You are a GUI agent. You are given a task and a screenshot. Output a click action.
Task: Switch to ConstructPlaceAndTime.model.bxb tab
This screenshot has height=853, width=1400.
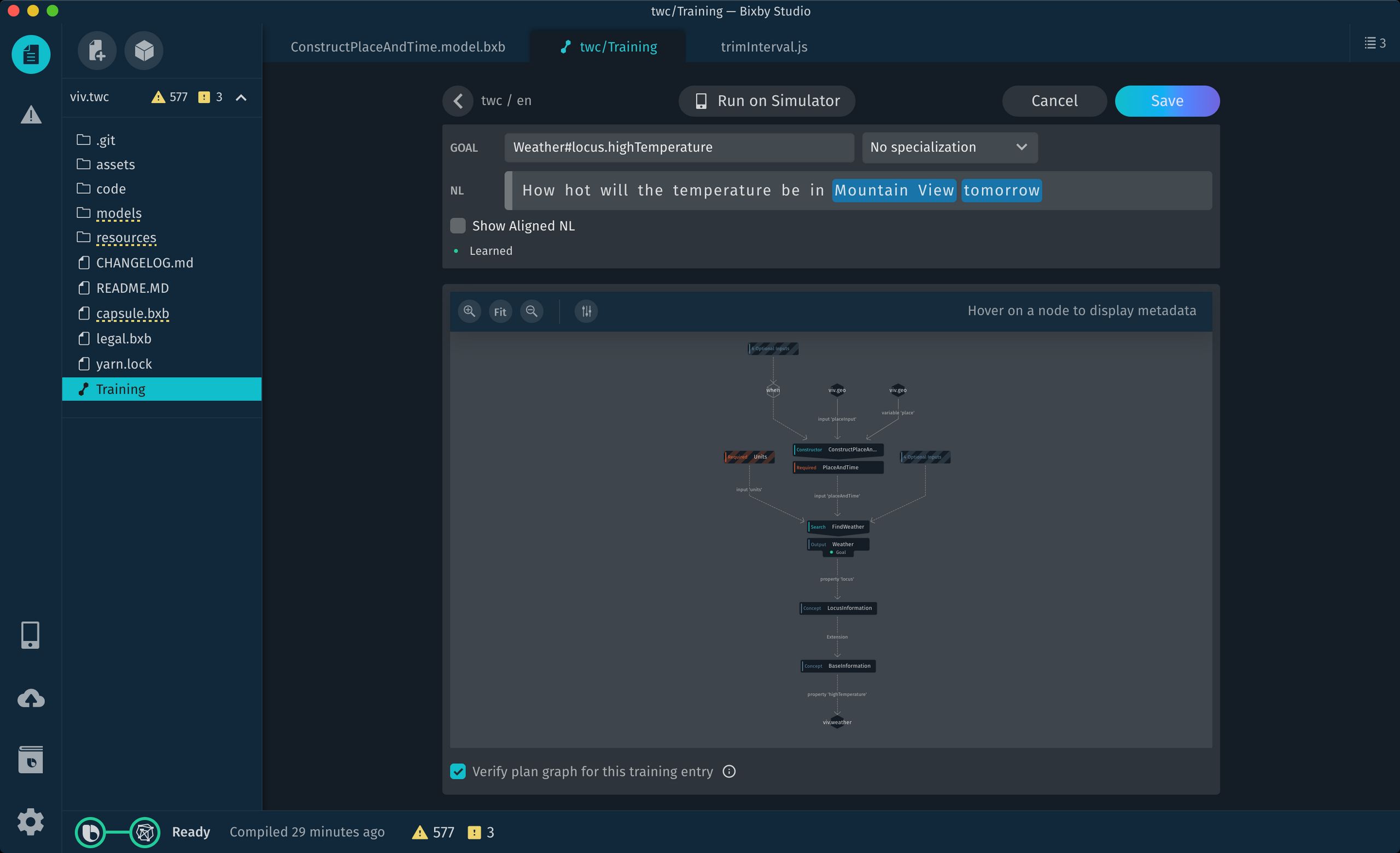[x=398, y=47]
